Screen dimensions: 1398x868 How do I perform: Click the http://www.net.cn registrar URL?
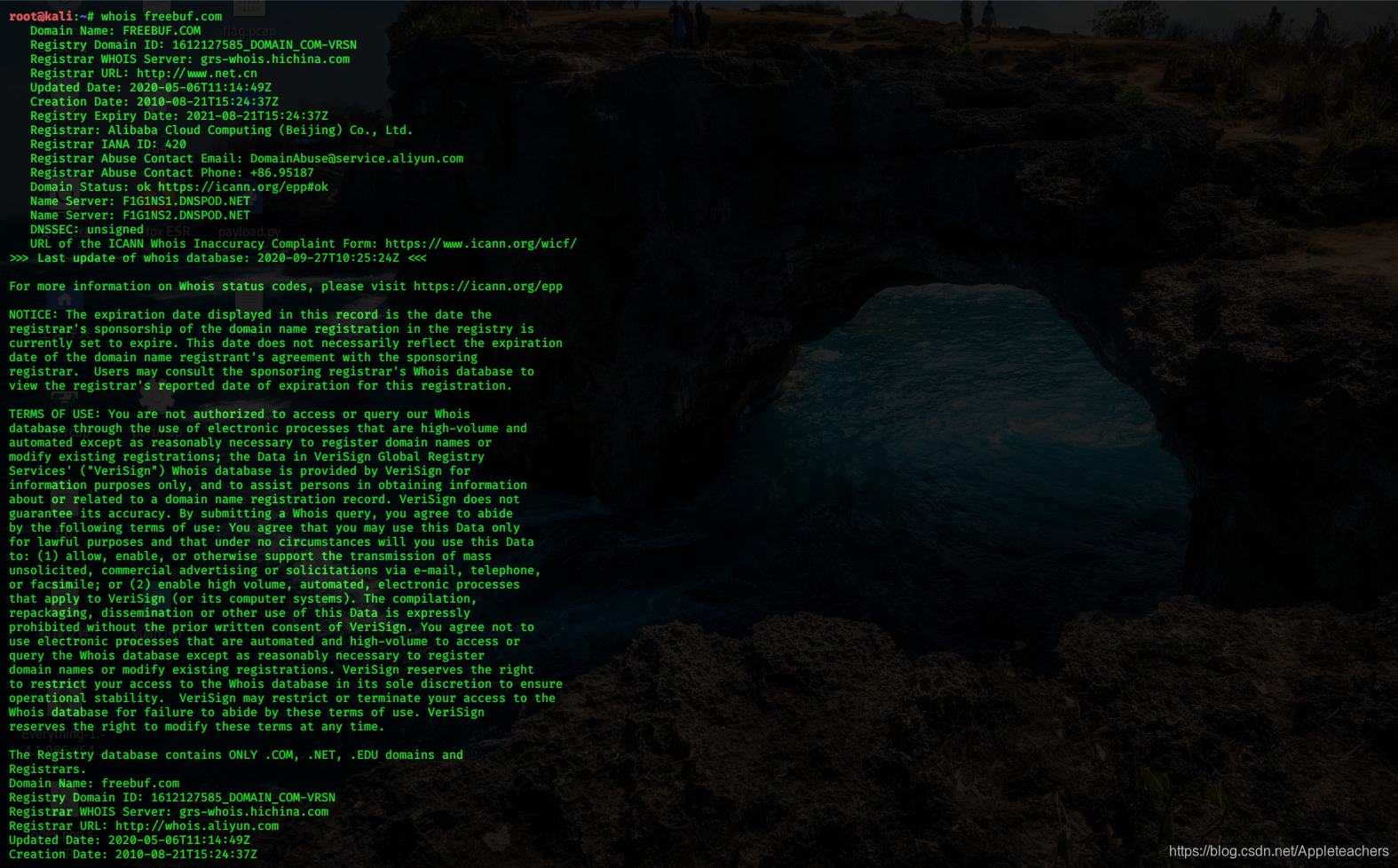(197, 73)
